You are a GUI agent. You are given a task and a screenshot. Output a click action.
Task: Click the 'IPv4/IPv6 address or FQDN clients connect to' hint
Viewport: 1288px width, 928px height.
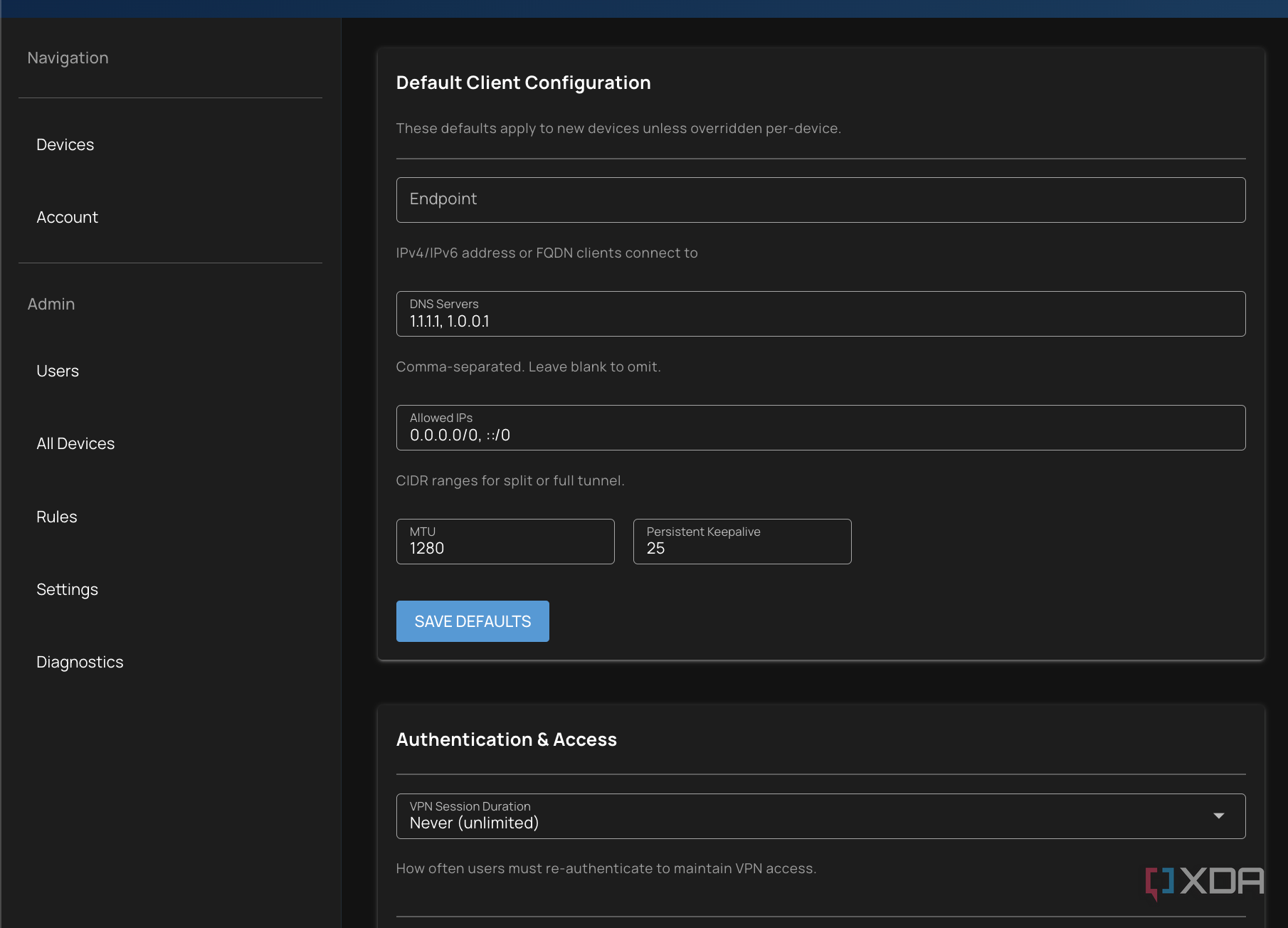(x=547, y=253)
